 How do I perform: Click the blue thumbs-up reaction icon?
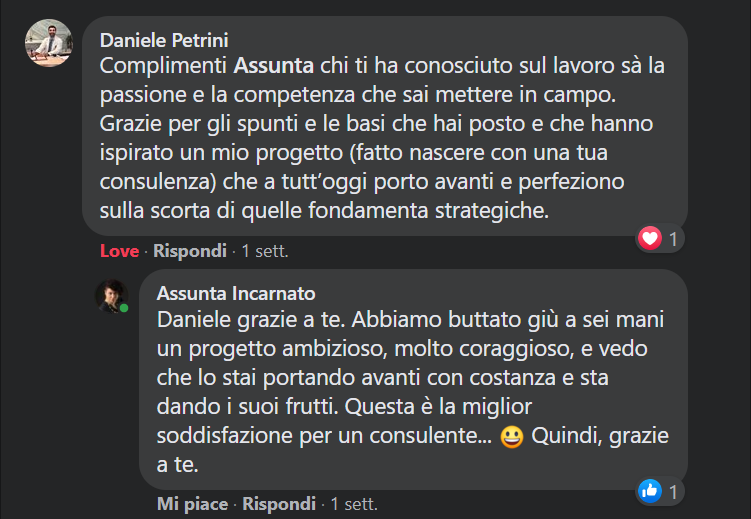[650, 491]
